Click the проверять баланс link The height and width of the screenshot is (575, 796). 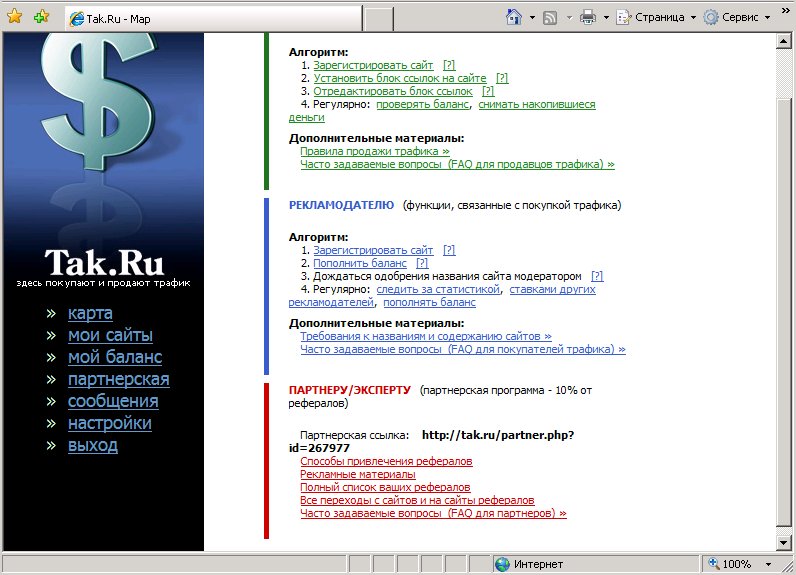tap(422, 105)
